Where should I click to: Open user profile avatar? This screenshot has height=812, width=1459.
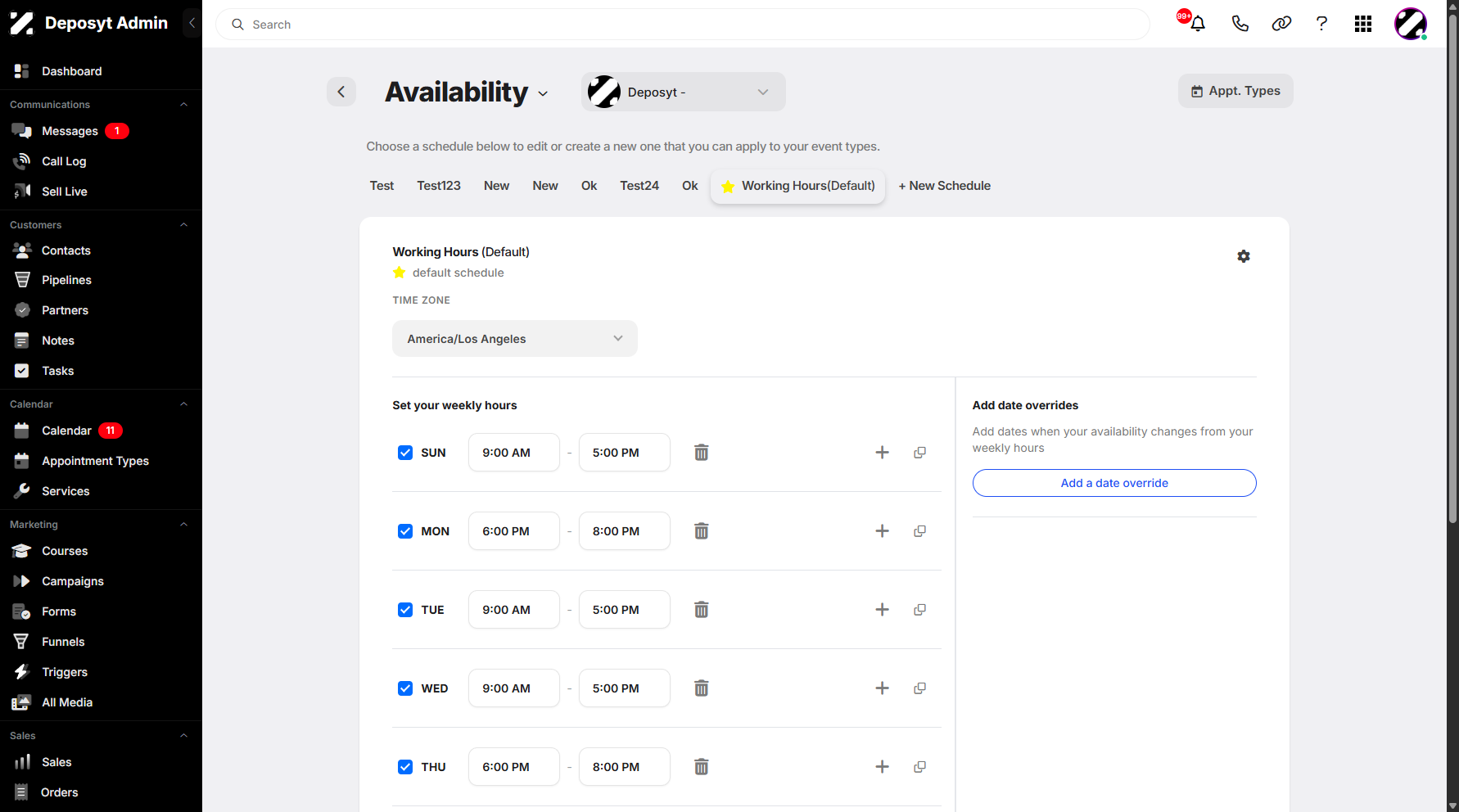pyautogui.click(x=1411, y=24)
